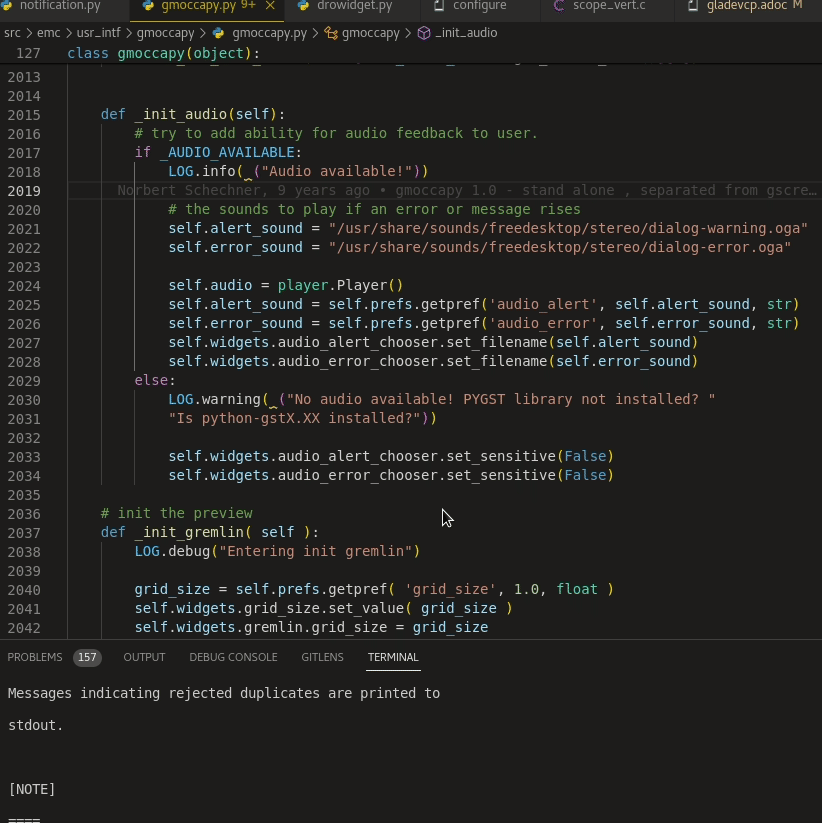Viewport: 822px width, 823px height.
Task: Select the OUTPUT panel tab
Action: click(x=144, y=657)
